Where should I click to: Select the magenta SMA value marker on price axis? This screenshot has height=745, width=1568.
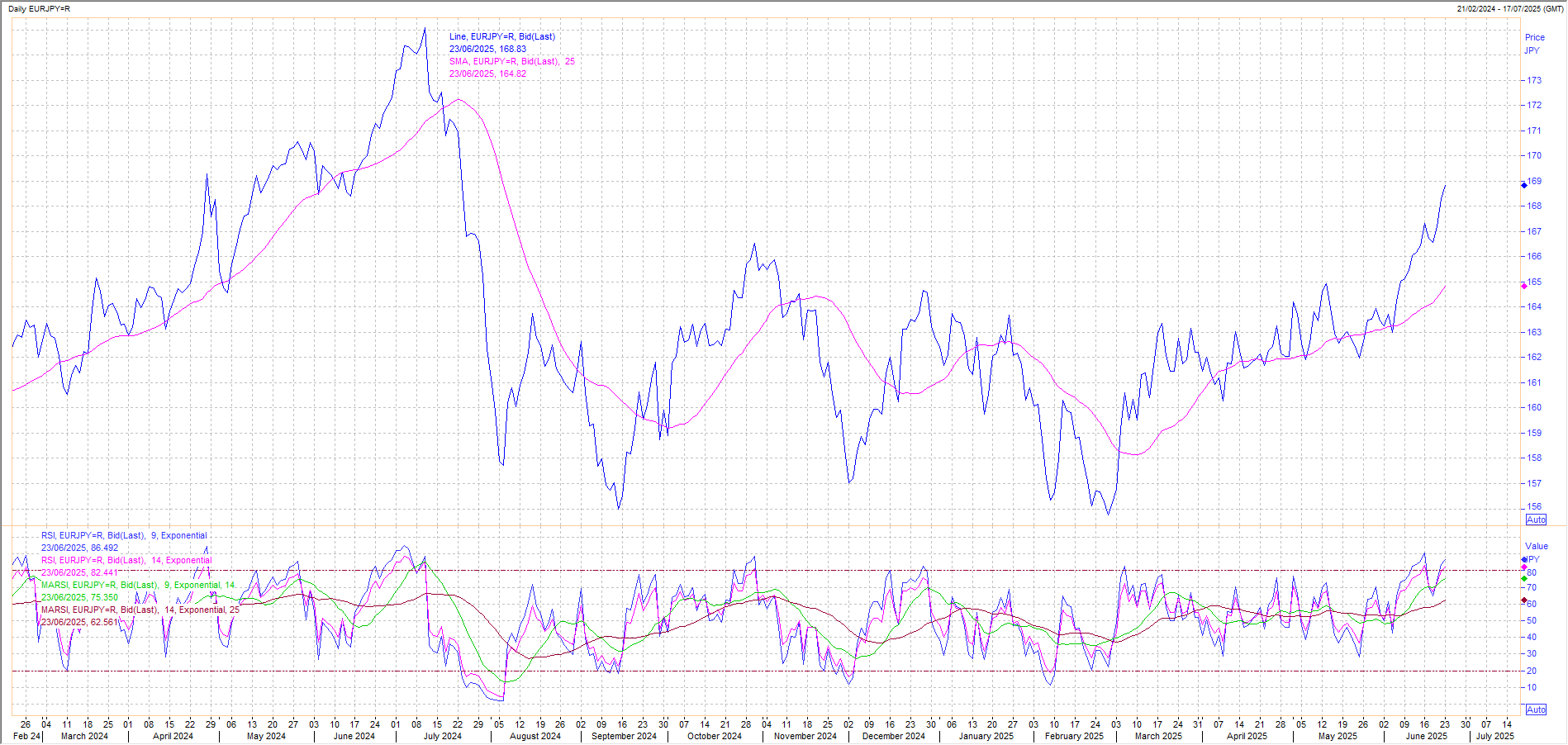point(1524,286)
